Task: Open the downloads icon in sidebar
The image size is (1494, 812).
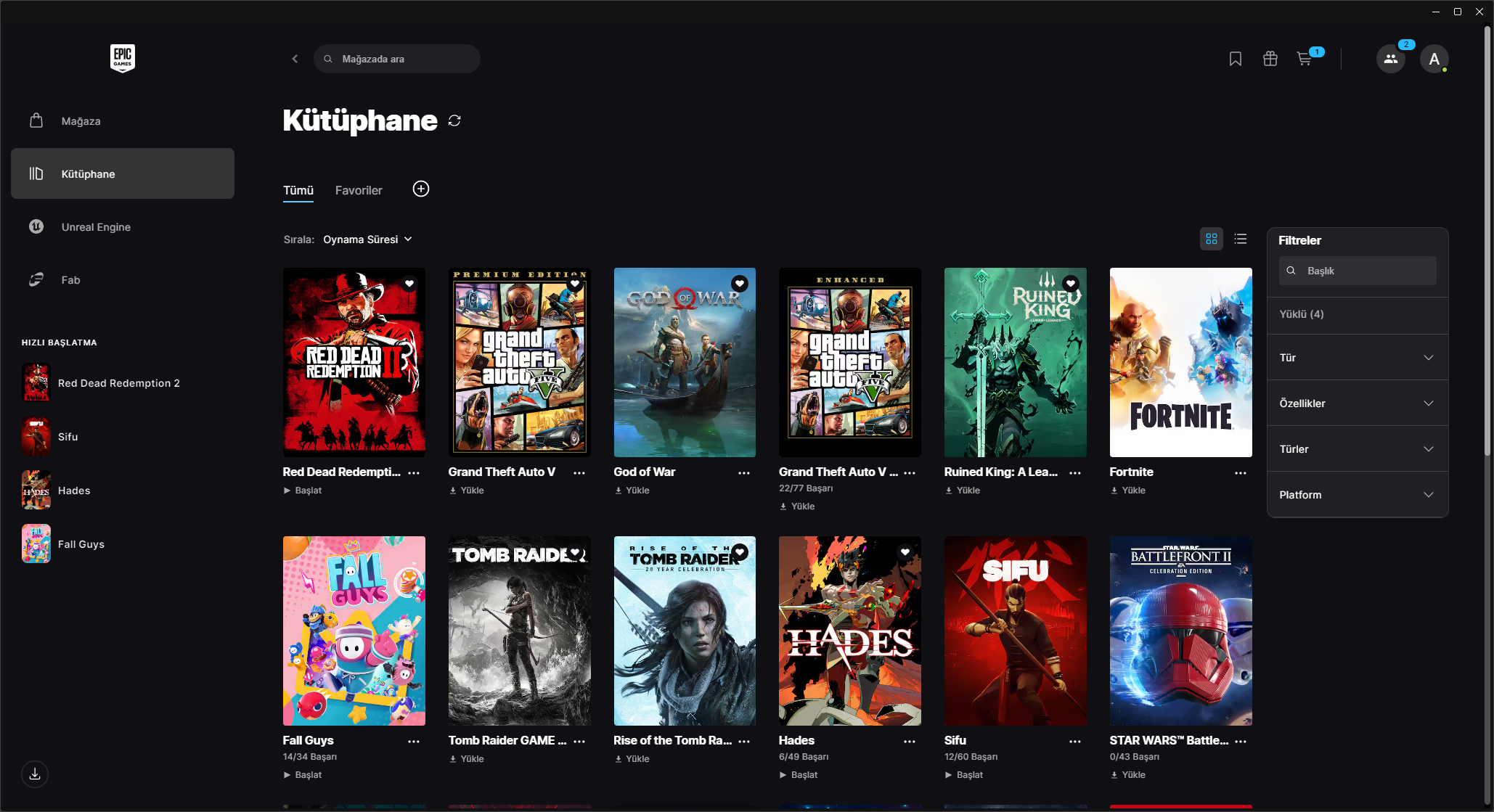Action: click(x=35, y=774)
